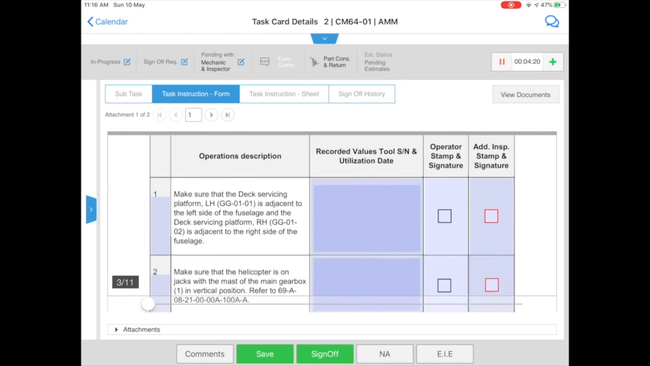Click the red screen recording indicator
This screenshot has width=650, height=366.
[511, 5]
